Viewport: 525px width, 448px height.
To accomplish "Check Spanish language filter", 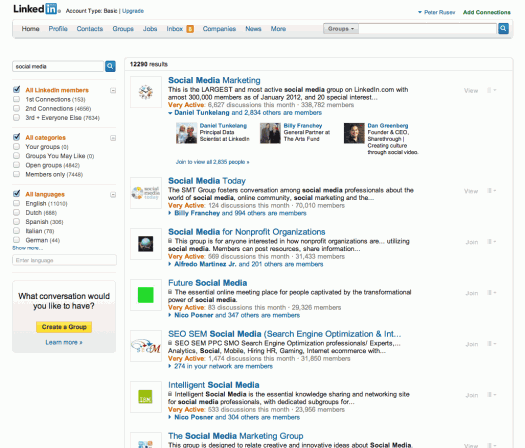I will pyautogui.click(x=16, y=221).
